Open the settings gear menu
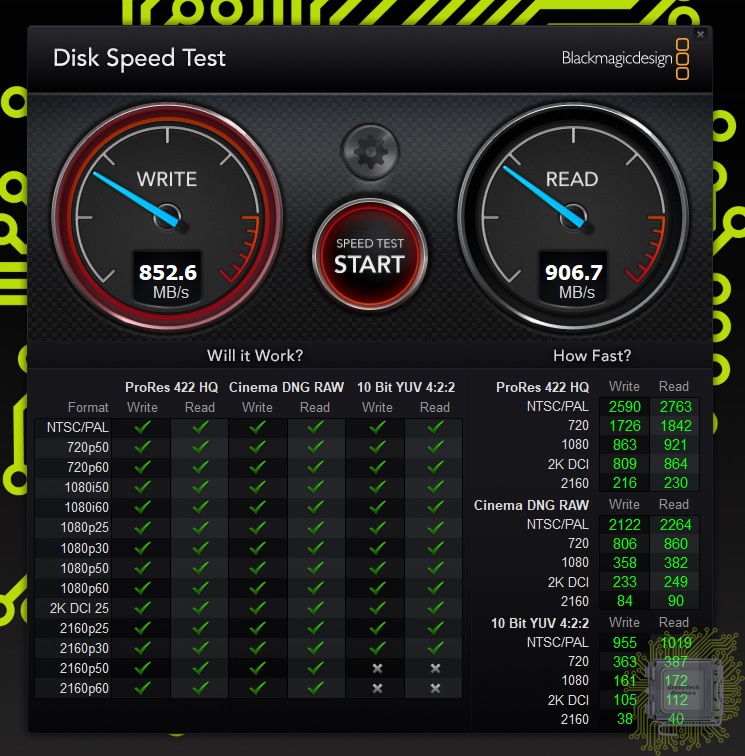 point(370,153)
